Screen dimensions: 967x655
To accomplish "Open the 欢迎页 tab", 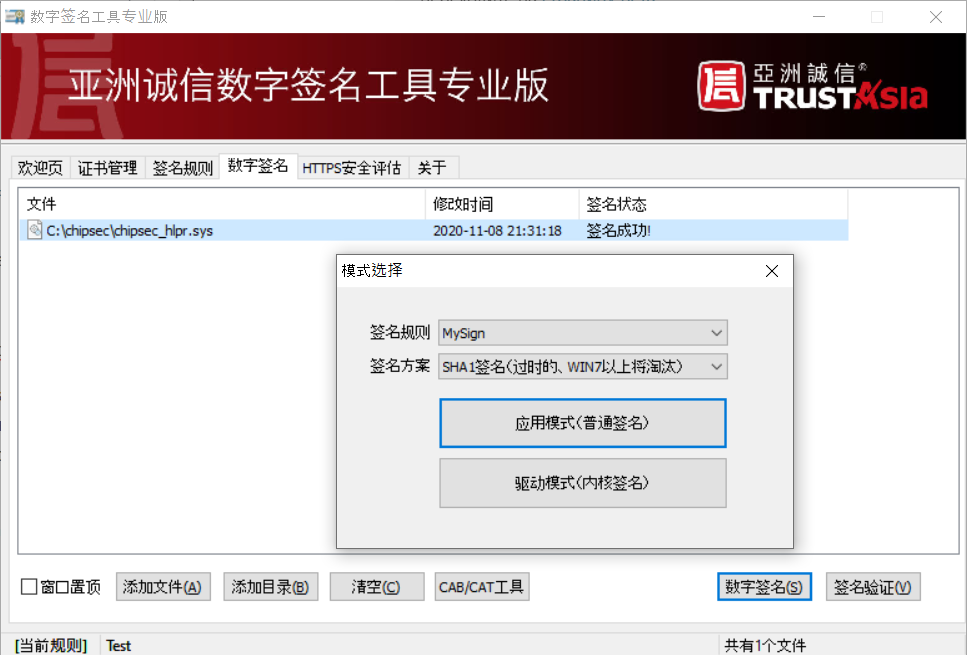I will [40, 168].
